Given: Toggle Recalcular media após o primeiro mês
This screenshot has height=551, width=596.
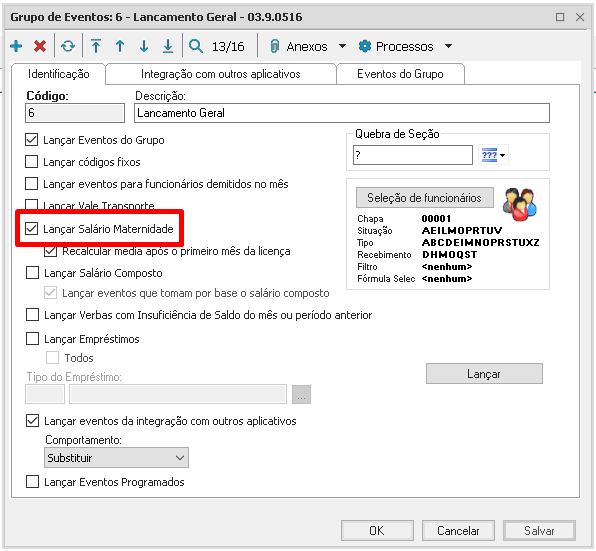Looking at the screenshot, I should (x=51, y=251).
